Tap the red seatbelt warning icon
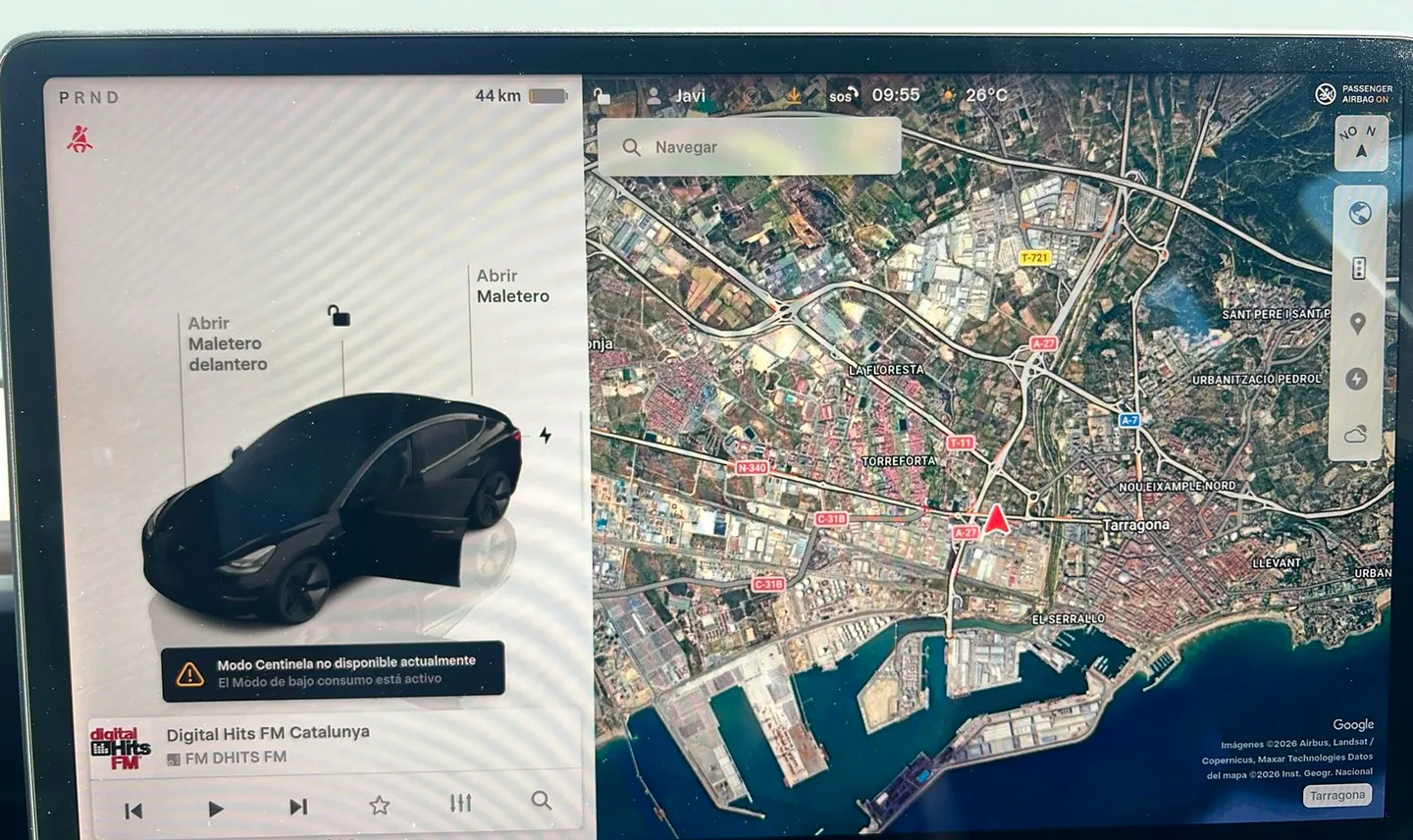The width and height of the screenshot is (1413, 840). [79, 138]
